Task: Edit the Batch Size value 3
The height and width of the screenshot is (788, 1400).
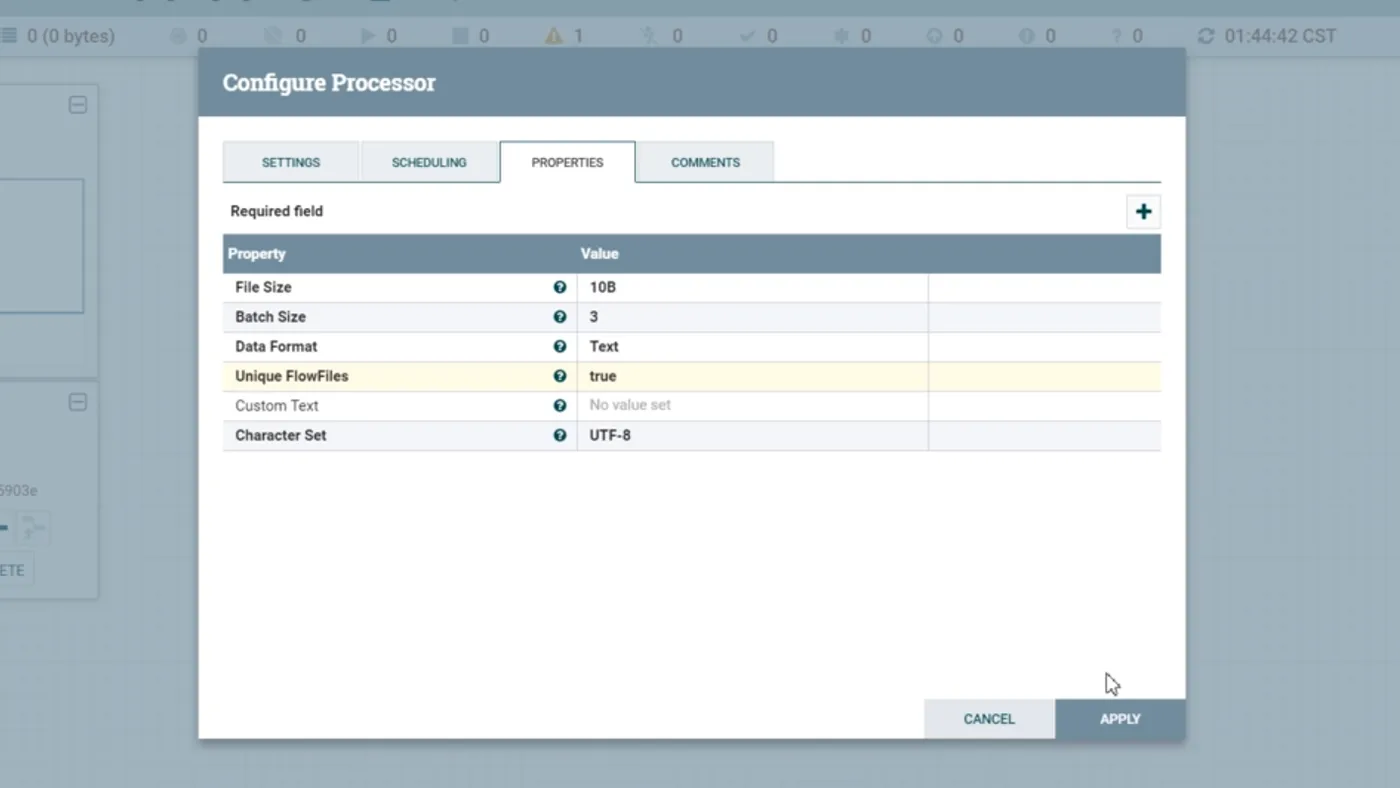Action: pyautogui.click(x=752, y=317)
